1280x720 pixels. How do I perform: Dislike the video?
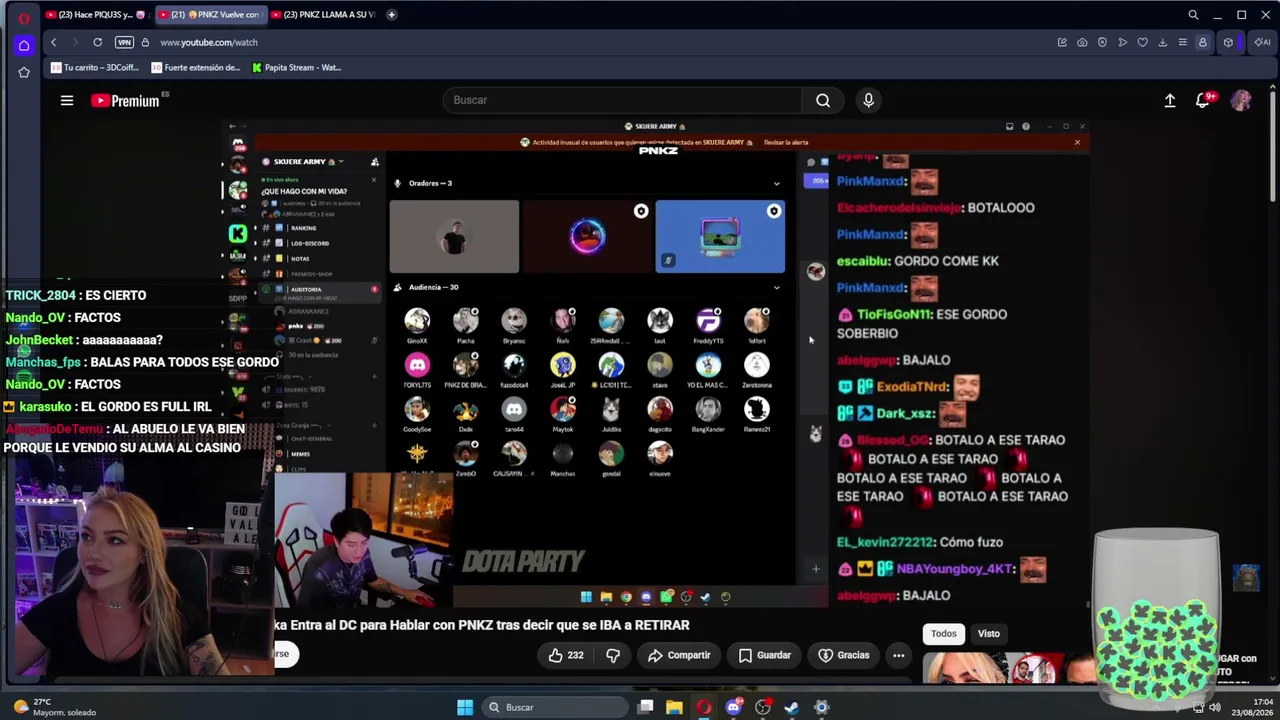[613, 655]
